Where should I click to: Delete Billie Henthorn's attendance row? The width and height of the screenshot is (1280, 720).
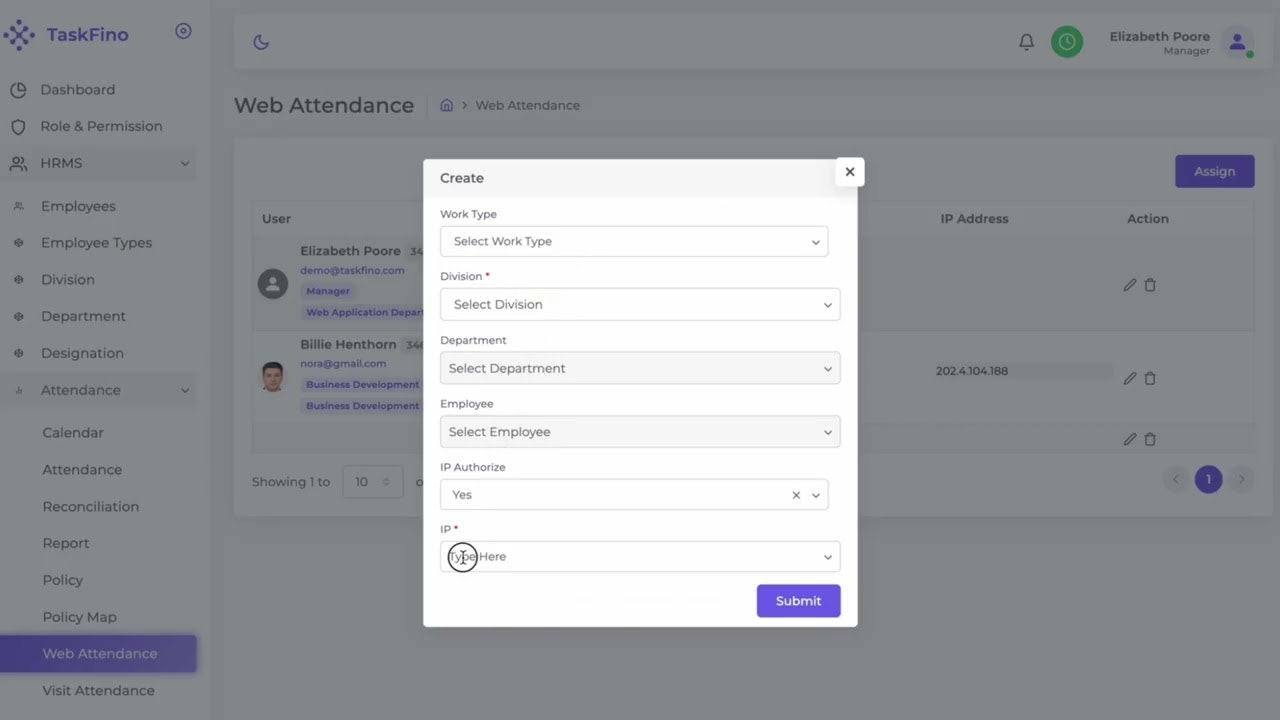[1150, 378]
